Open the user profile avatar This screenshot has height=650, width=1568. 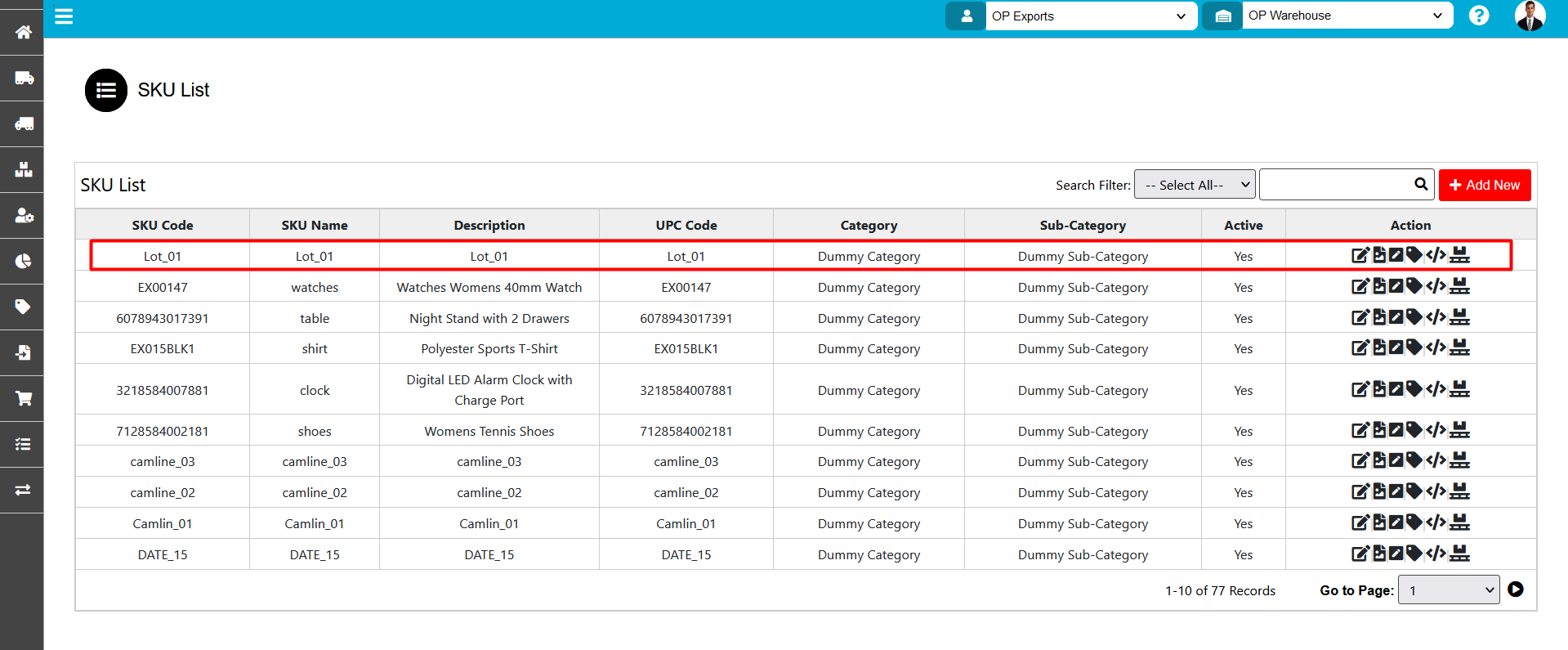pos(1529,16)
